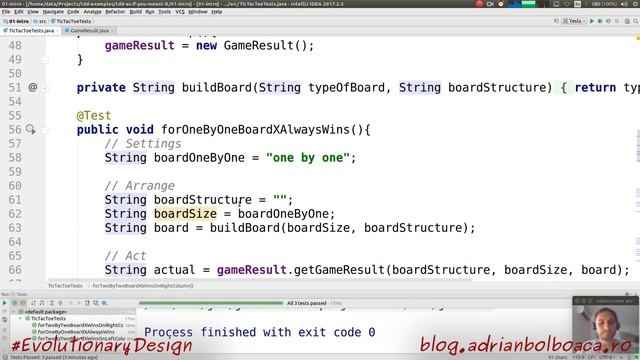The width and height of the screenshot is (640, 360).
Task: Sort tests alphabetically in Run panel
Action: click(33, 303)
